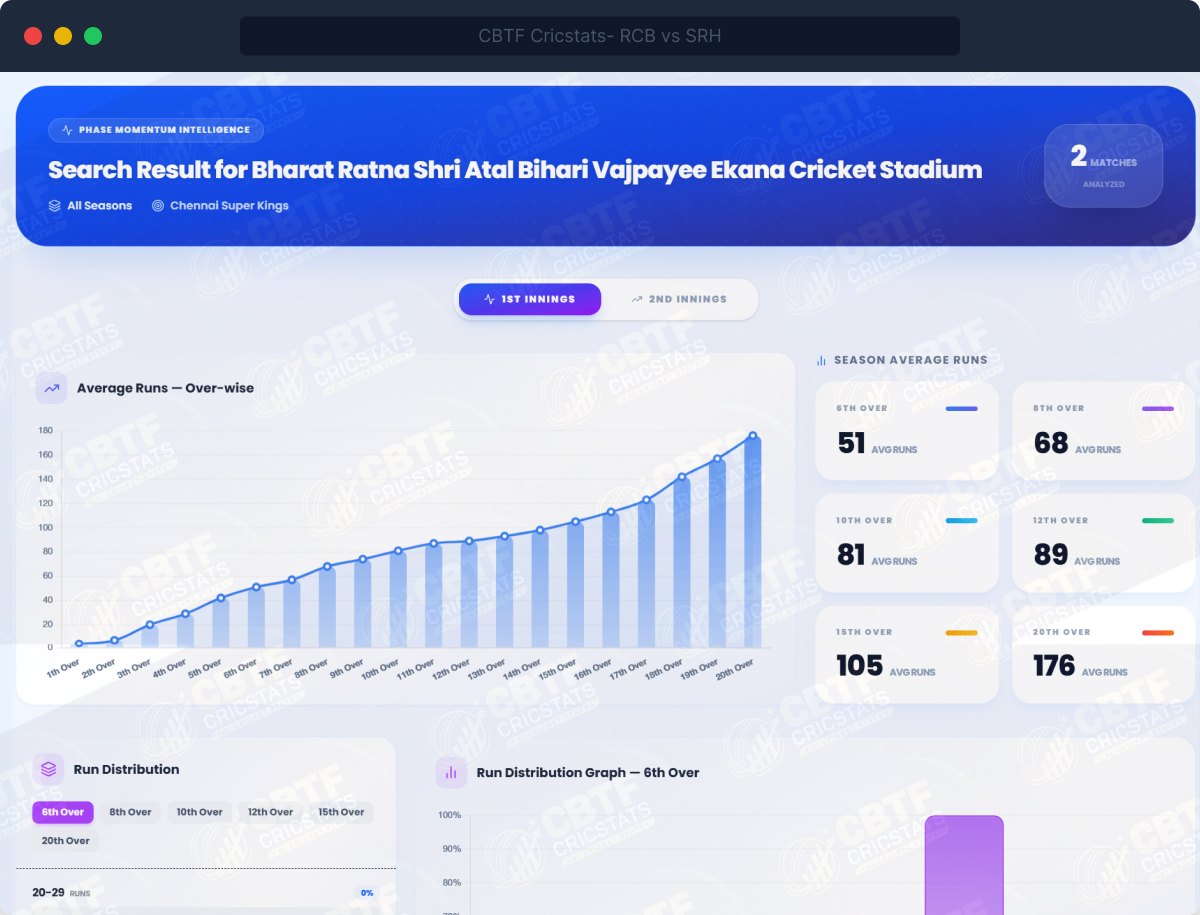Viewport: 1200px width, 915px height.
Task: Switch to the 1st Innings tab
Action: (x=529, y=299)
